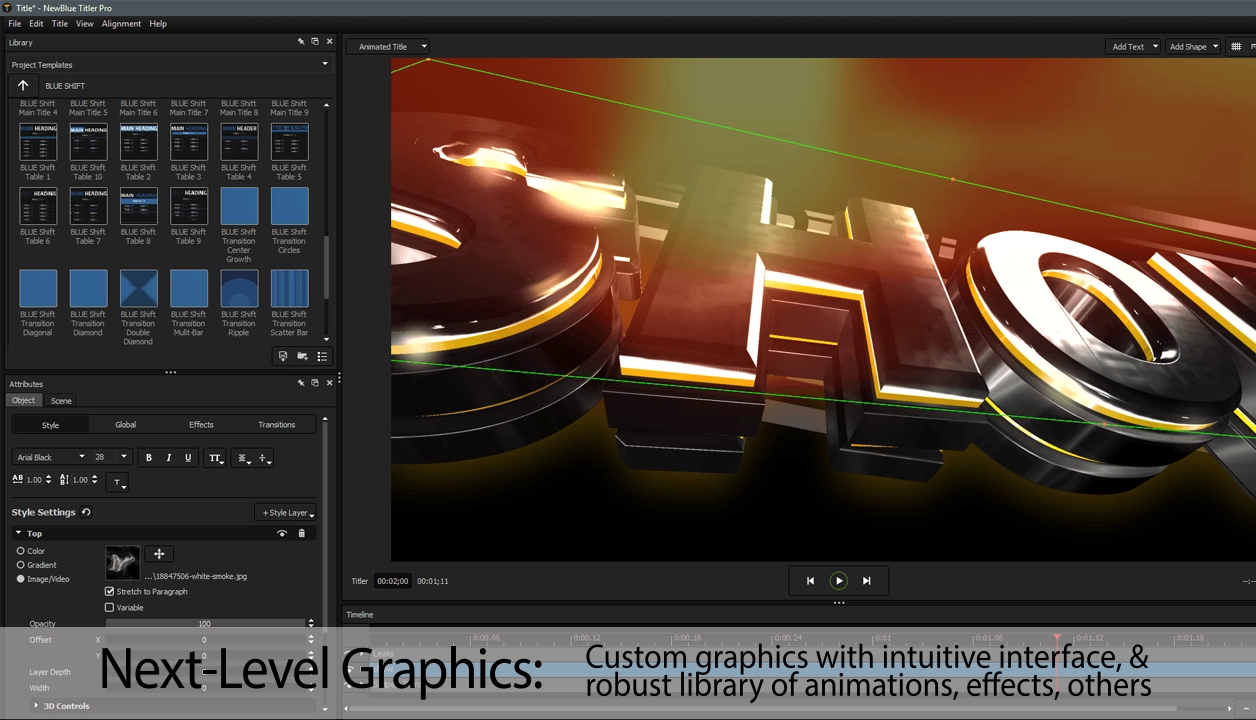Uncheck Stretch to Paragraph
Image resolution: width=1256 pixels, height=720 pixels.
[109, 591]
